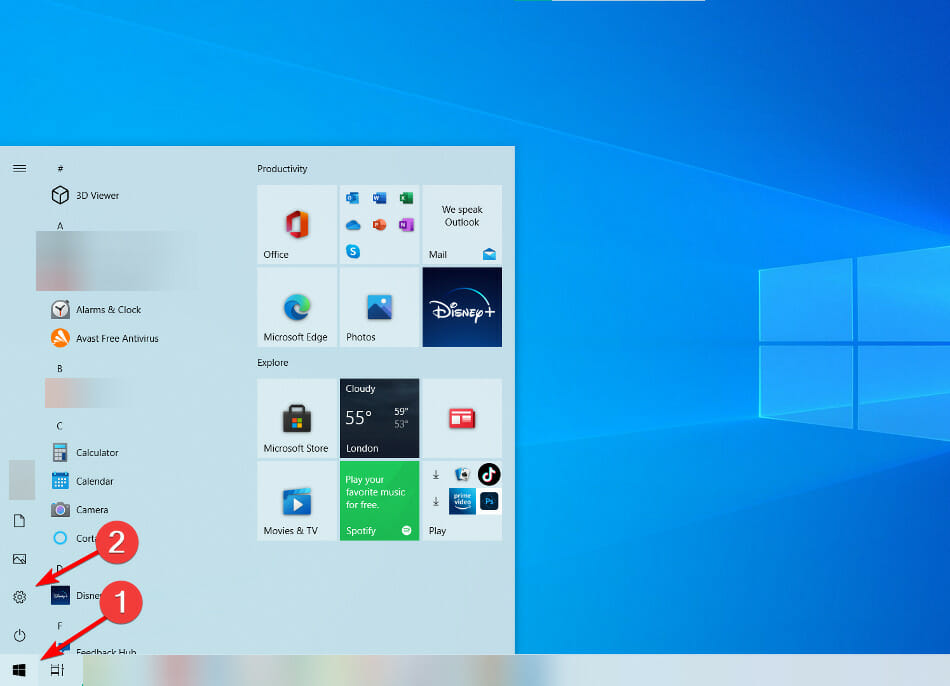Open the Settings gear in Start menu
The image size is (950, 686).
click(x=19, y=597)
